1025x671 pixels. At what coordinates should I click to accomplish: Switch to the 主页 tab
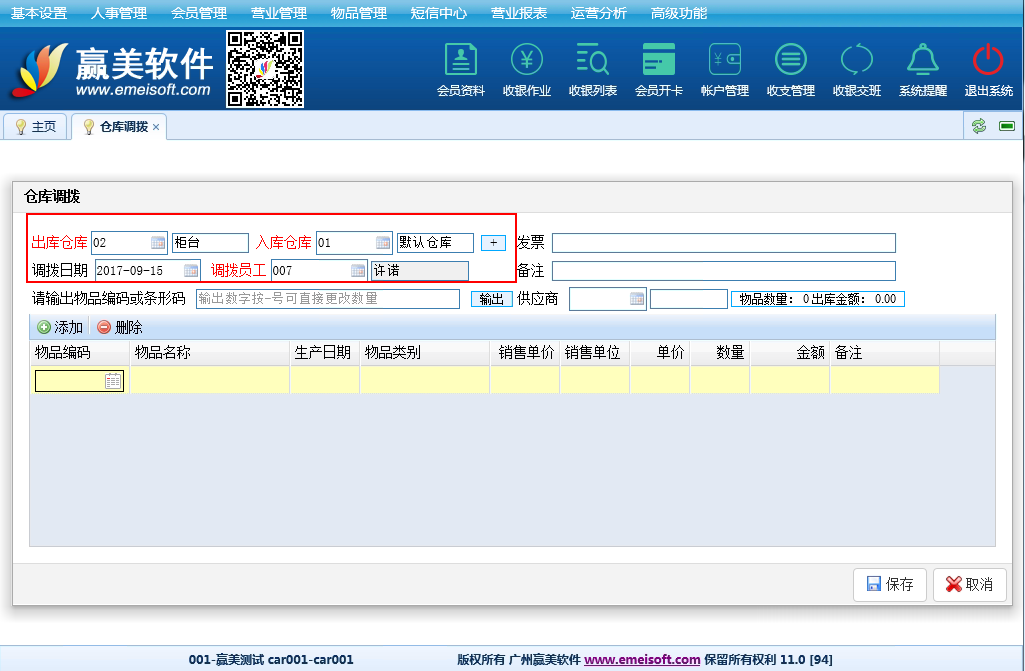[x=36, y=127]
